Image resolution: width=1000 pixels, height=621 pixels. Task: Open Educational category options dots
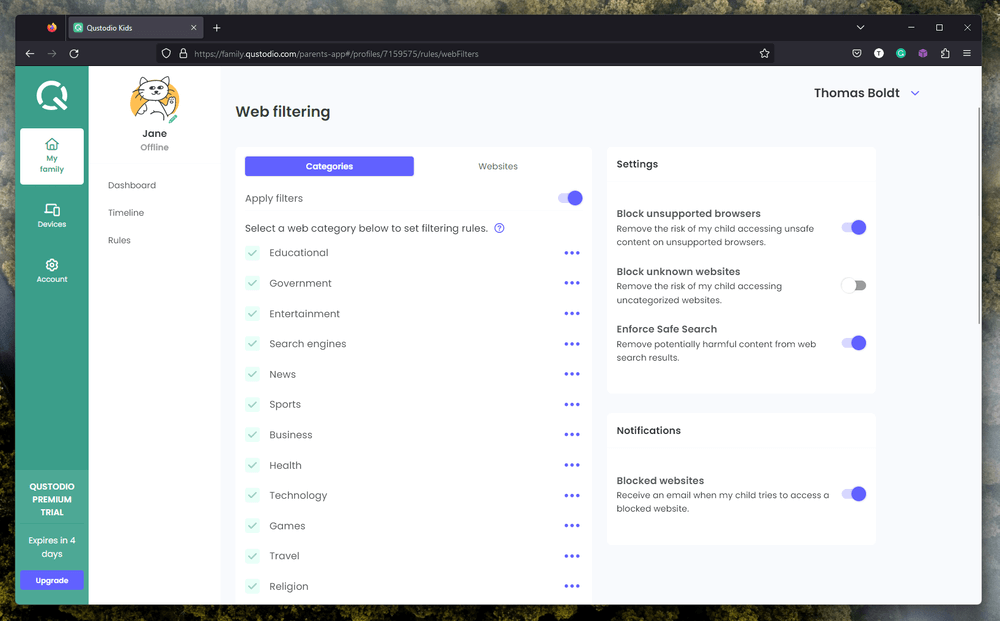(x=572, y=253)
